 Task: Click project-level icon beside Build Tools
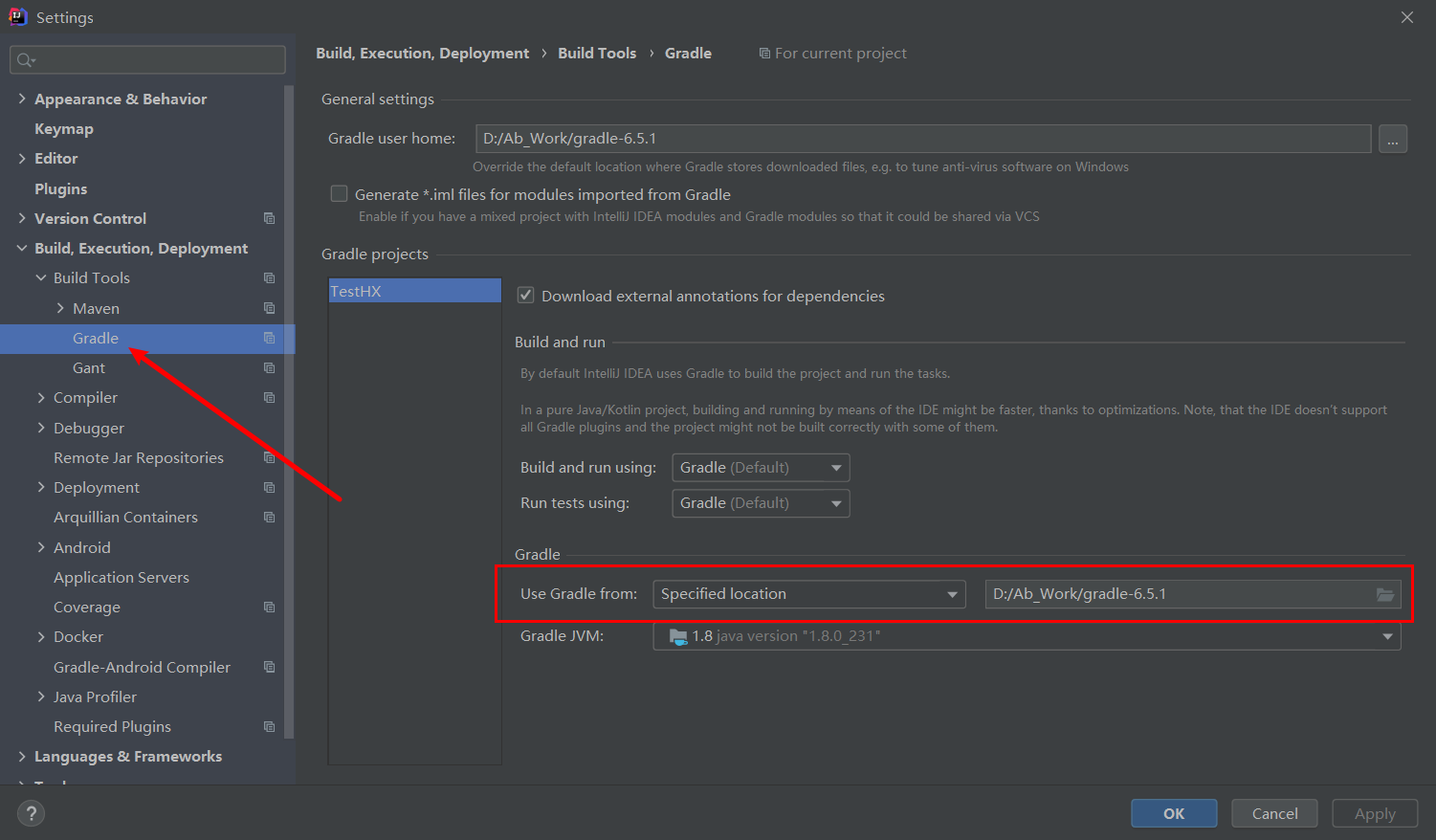269,277
